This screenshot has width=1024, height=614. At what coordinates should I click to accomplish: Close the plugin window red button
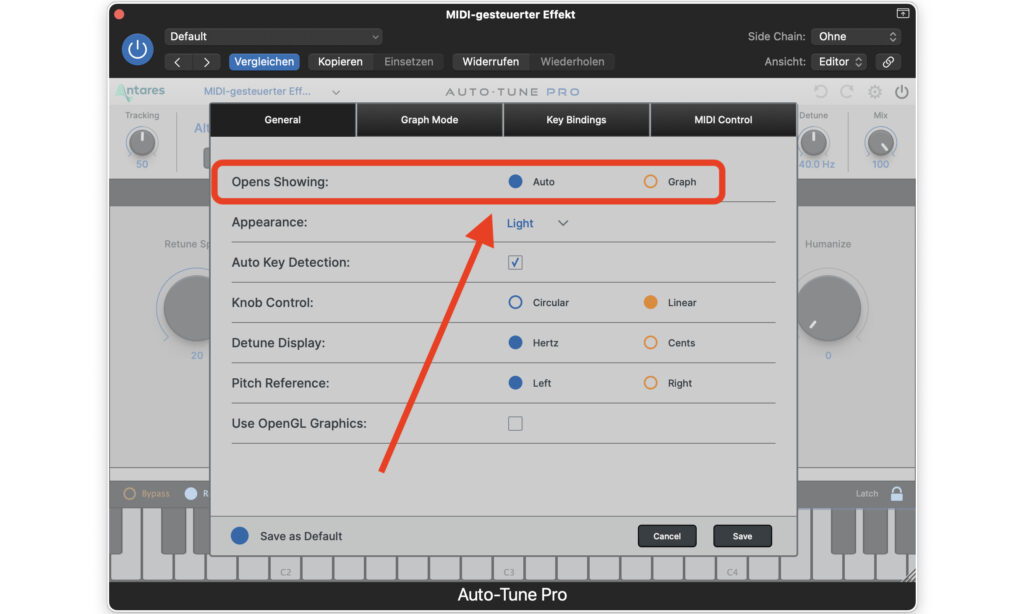point(119,14)
